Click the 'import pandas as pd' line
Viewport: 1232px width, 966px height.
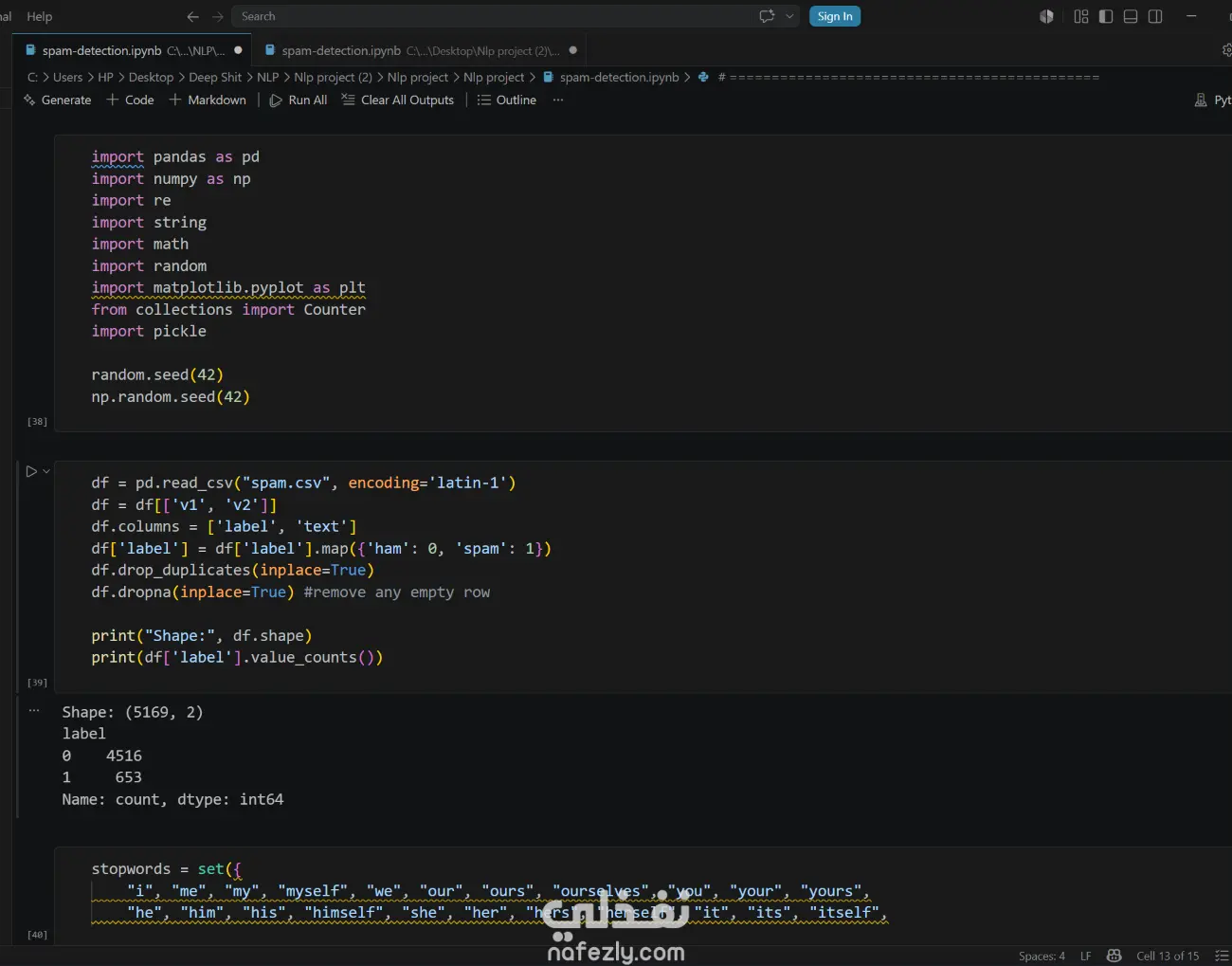tap(175, 156)
